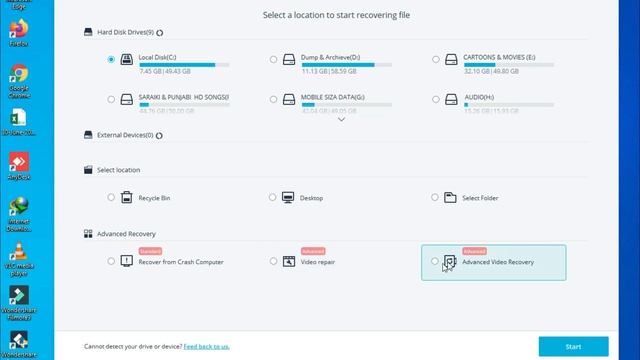Refresh the Hard Disk Drives list
Screen dimensions: 640x360
(160, 33)
